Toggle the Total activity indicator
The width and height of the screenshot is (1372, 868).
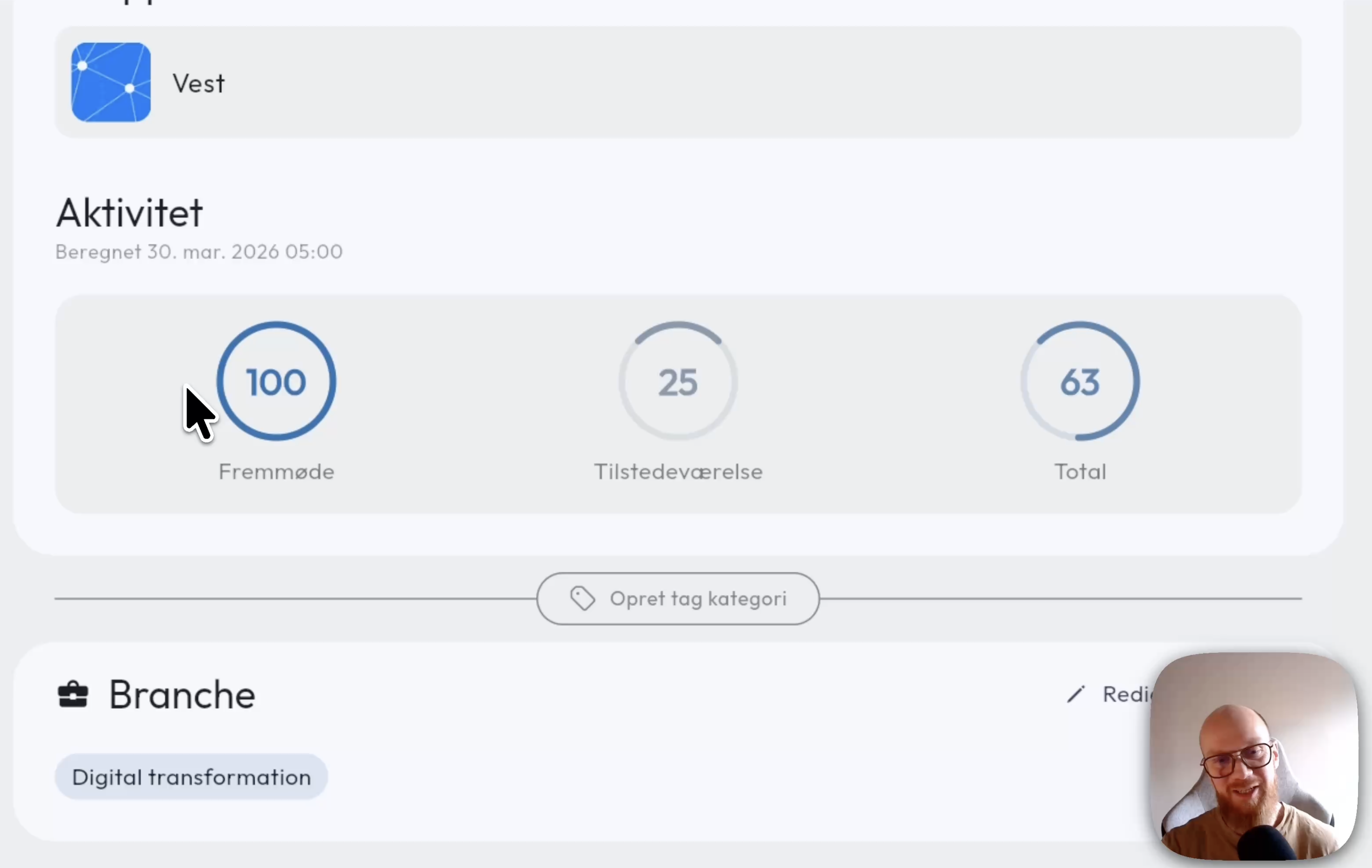tap(1079, 382)
